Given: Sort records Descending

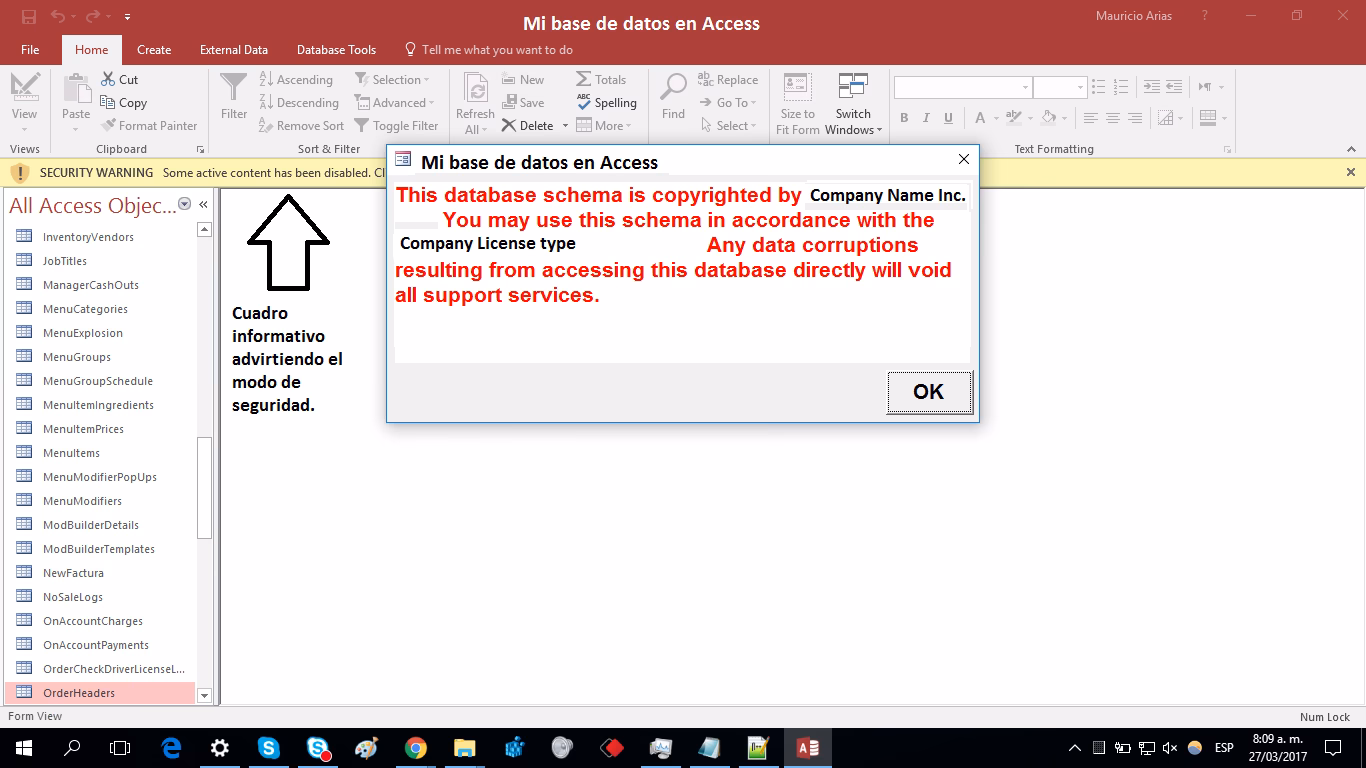Looking at the screenshot, I should (299, 103).
